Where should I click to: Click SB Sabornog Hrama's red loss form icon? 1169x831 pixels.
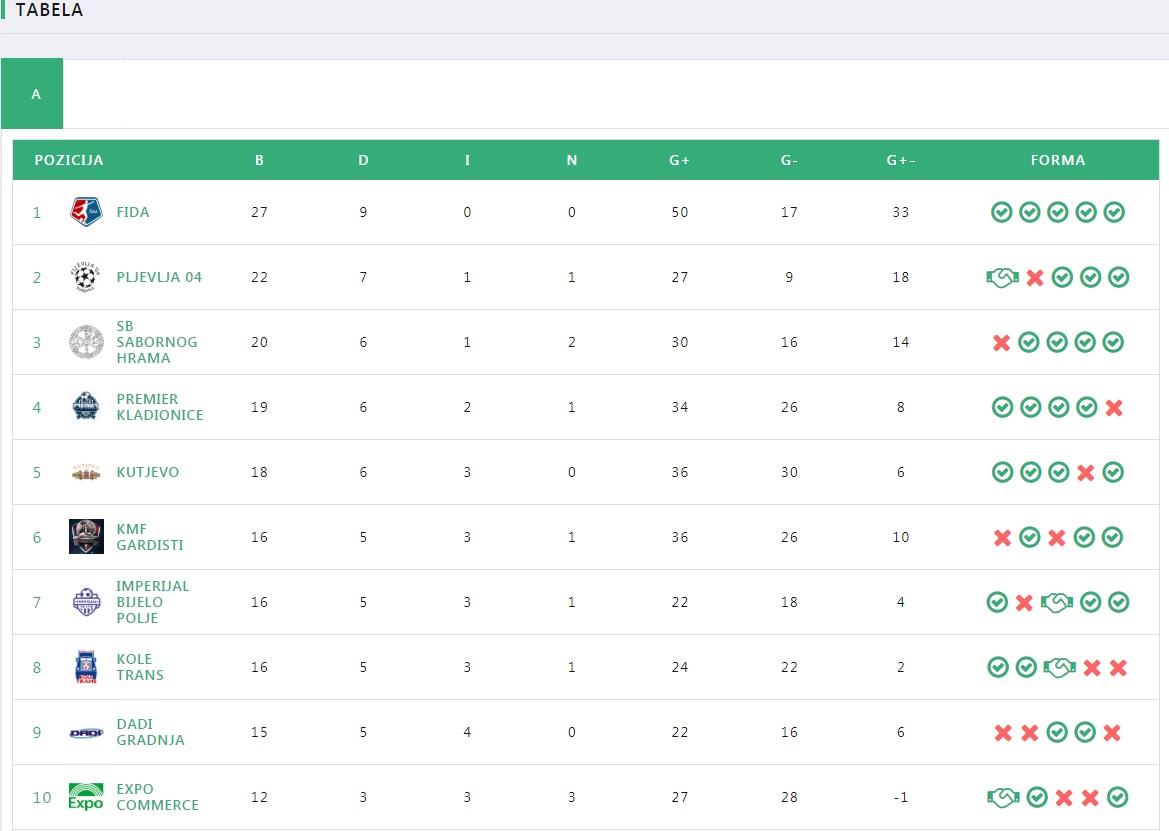[x=1001, y=343]
